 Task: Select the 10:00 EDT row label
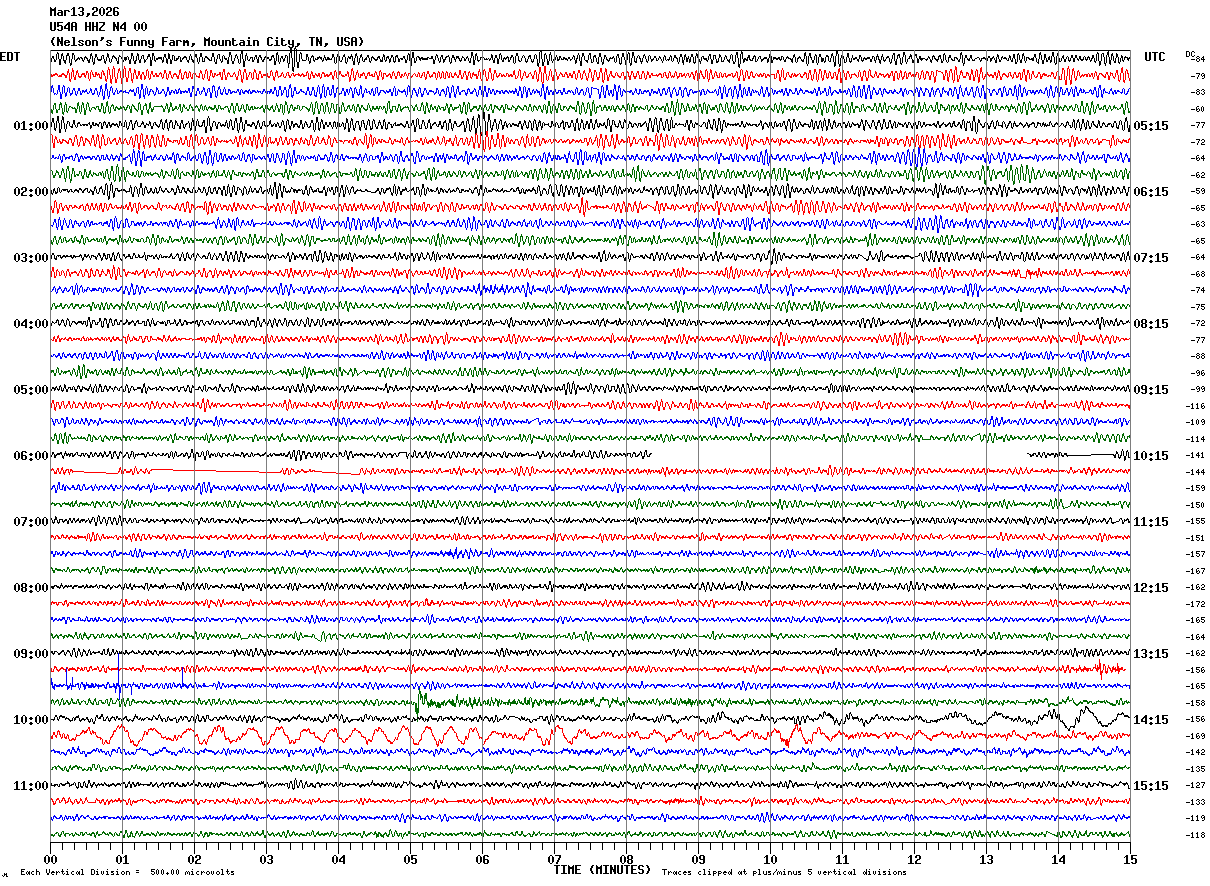(31, 720)
